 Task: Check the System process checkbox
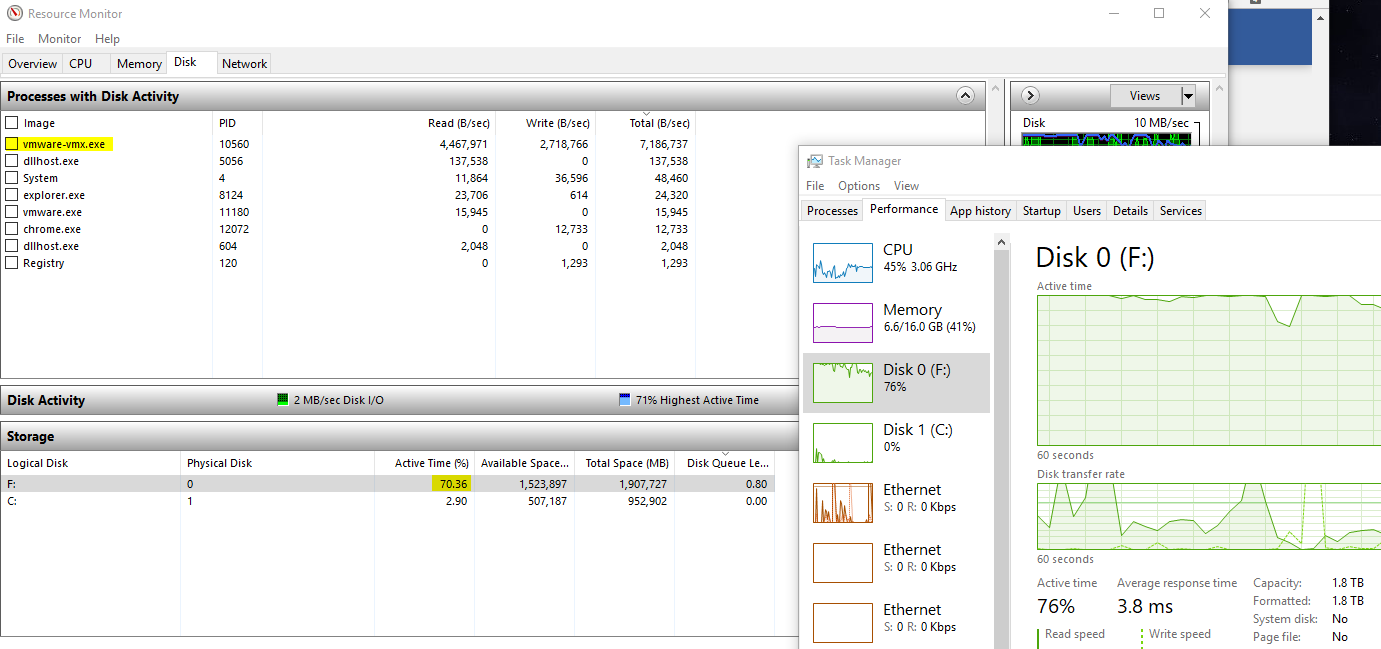point(12,178)
